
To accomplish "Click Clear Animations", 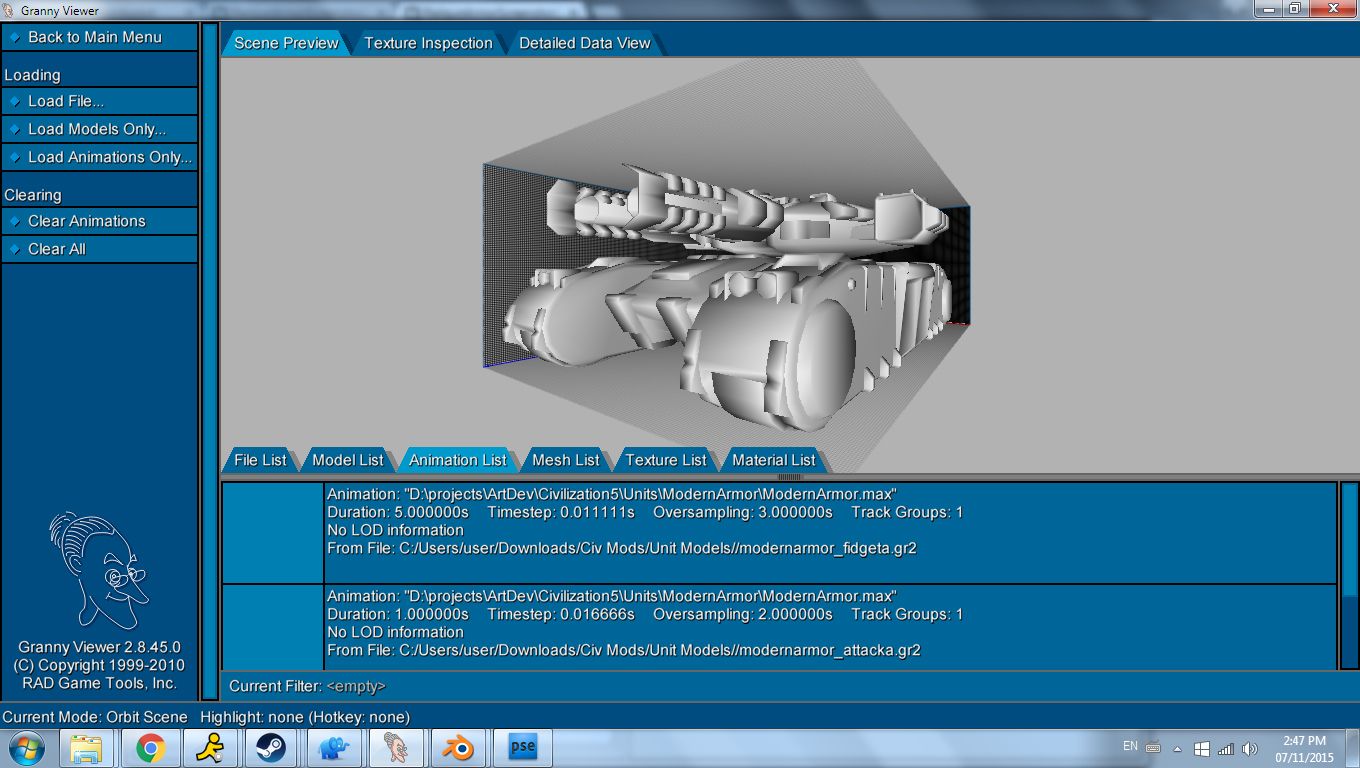I will click(99, 221).
